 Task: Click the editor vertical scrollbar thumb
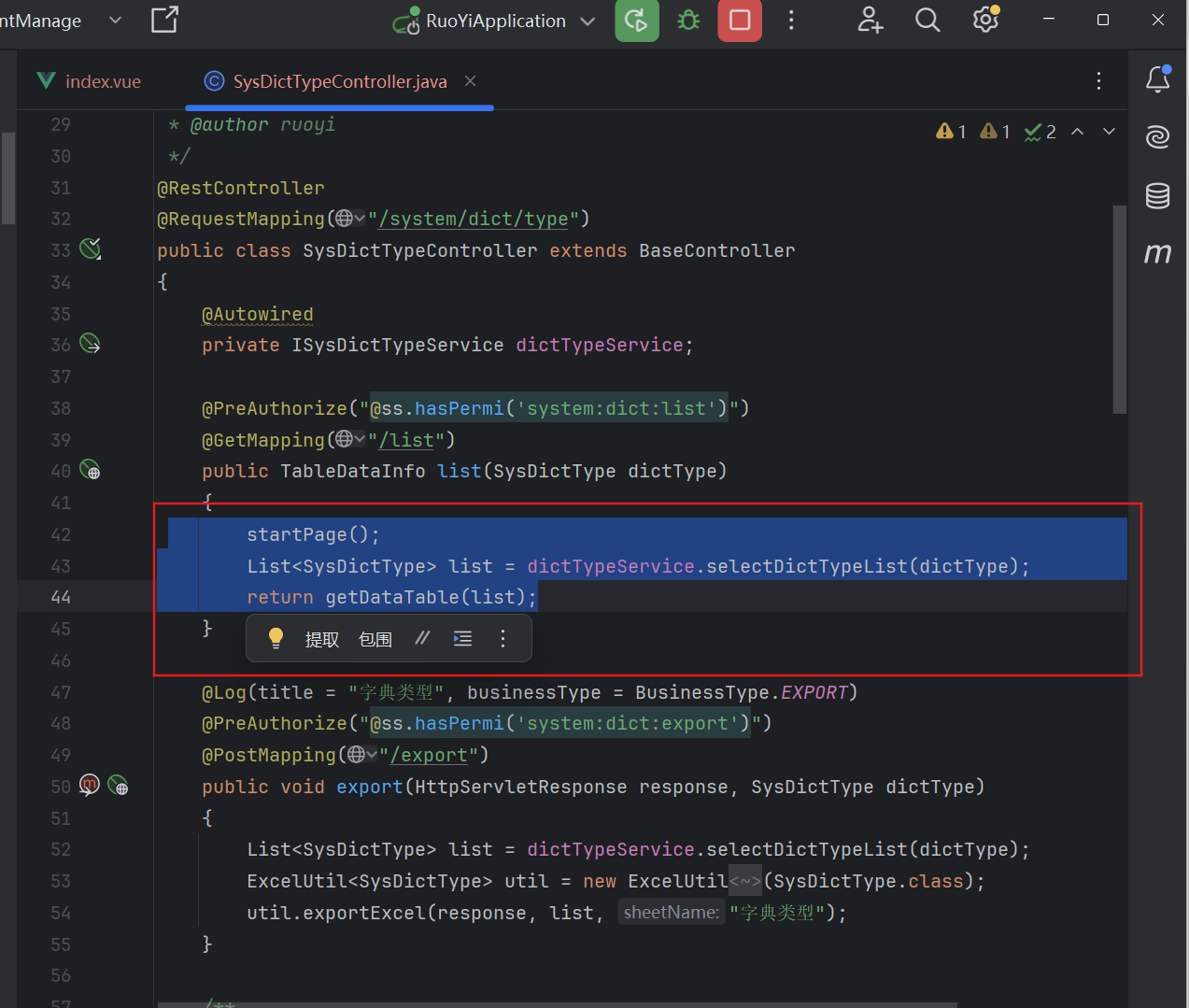point(1120,308)
